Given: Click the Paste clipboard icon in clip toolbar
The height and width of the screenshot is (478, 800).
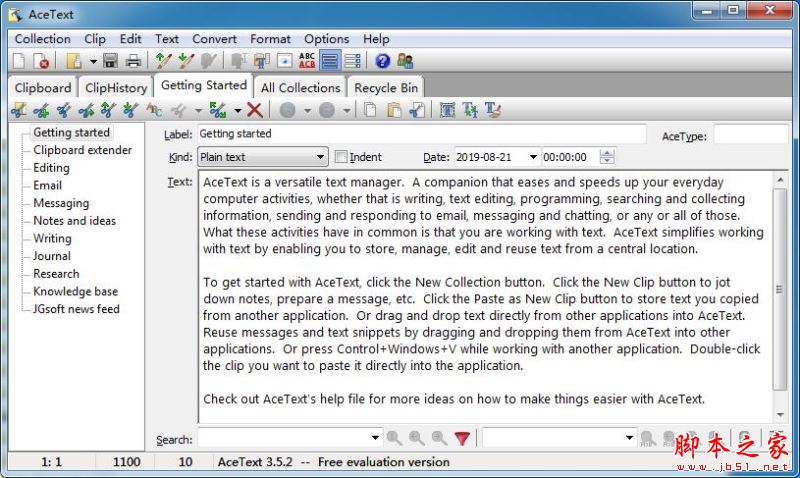Looking at the screenshot, I should pos(393,110).
